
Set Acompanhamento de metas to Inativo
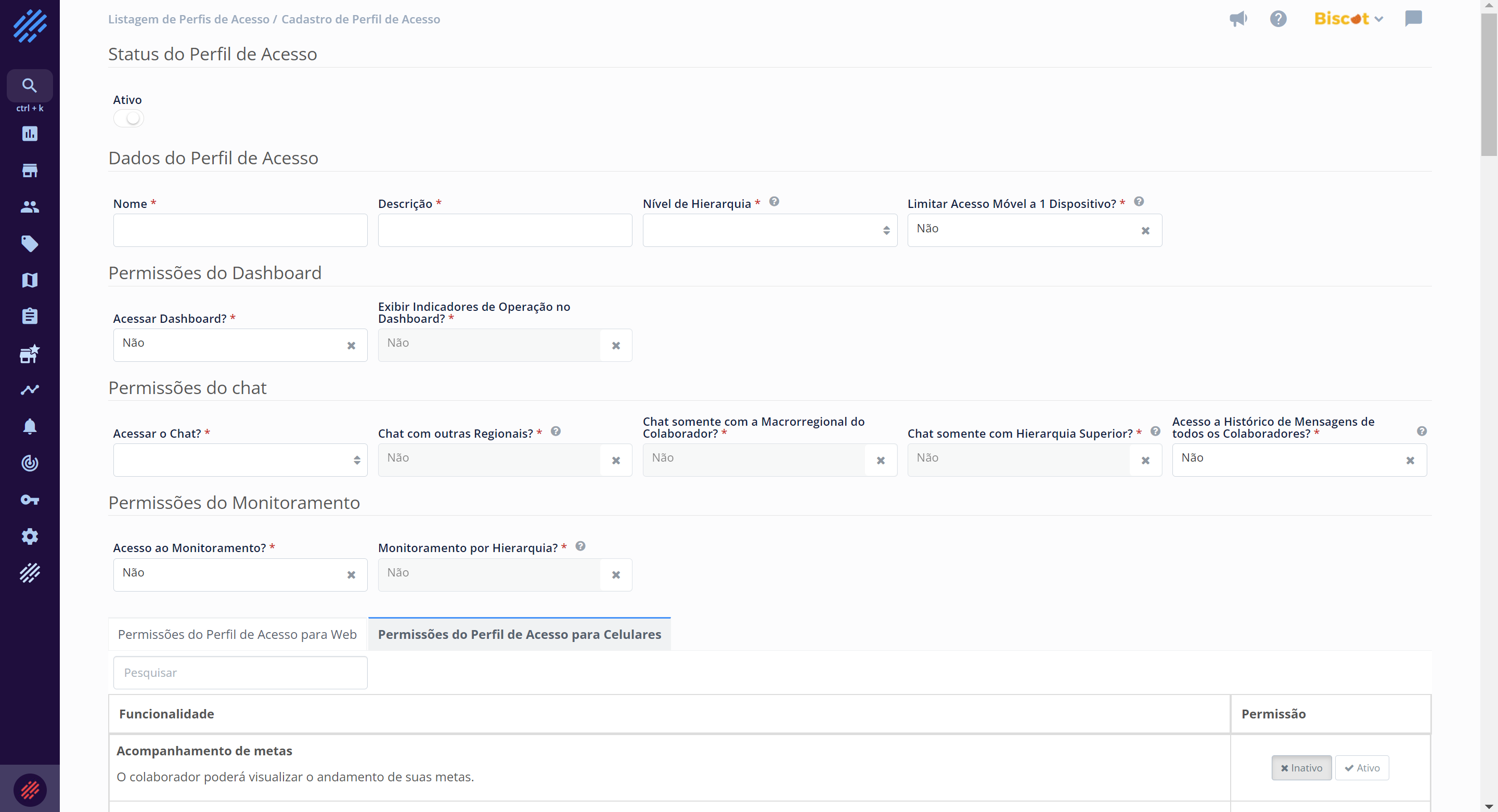pos(1301,768)
